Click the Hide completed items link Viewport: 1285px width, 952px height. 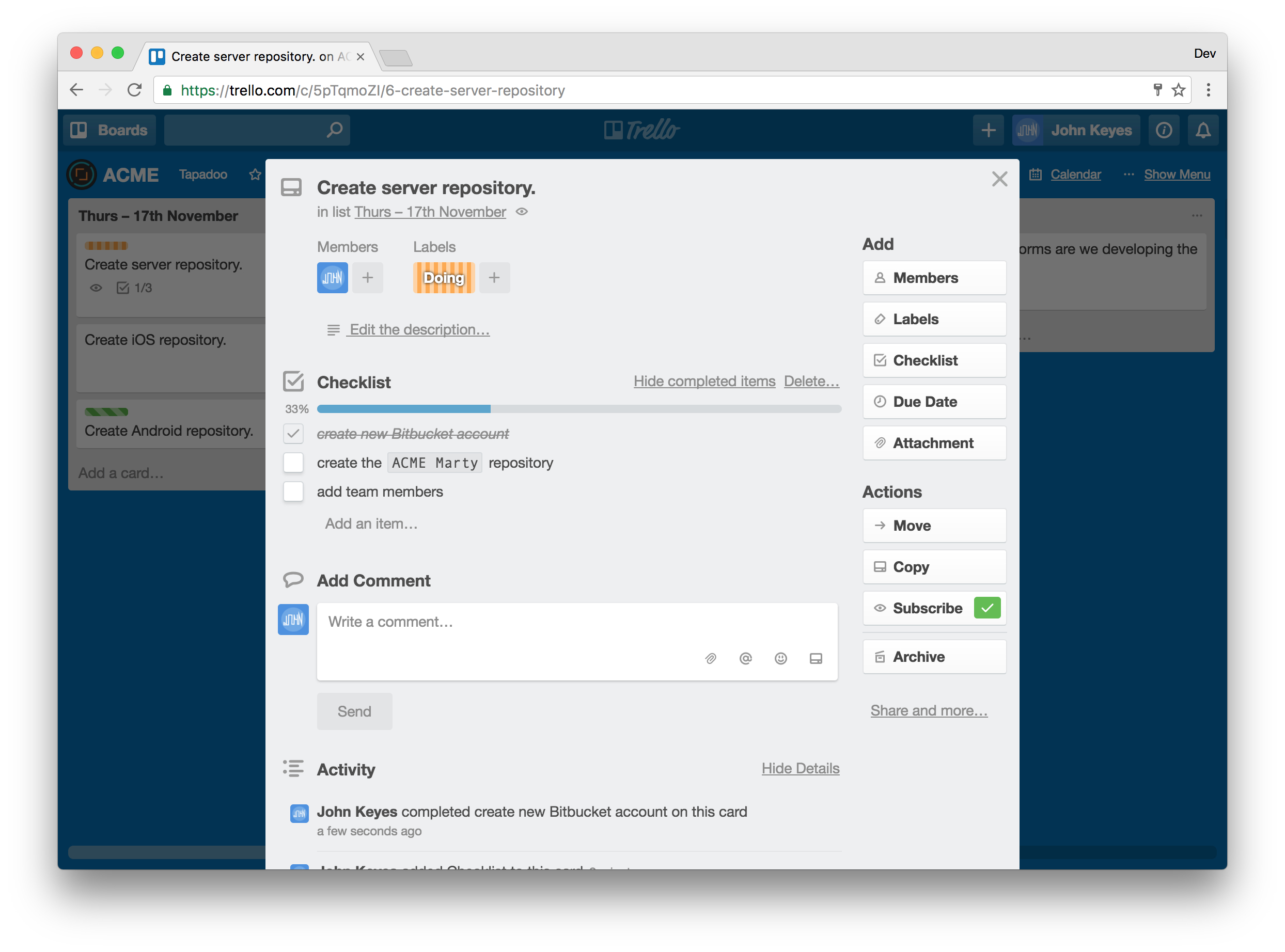[x=704, y=381]
